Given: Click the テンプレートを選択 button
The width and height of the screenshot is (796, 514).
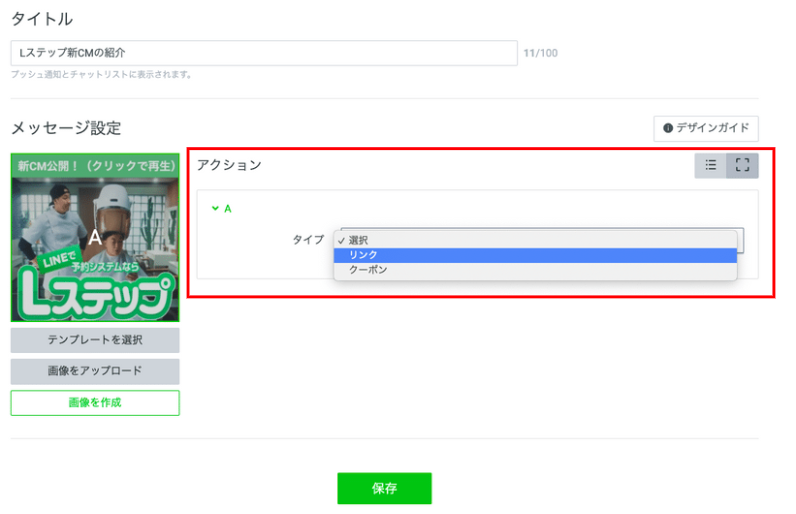Looking at the screenshot, I should click(95, 340).
